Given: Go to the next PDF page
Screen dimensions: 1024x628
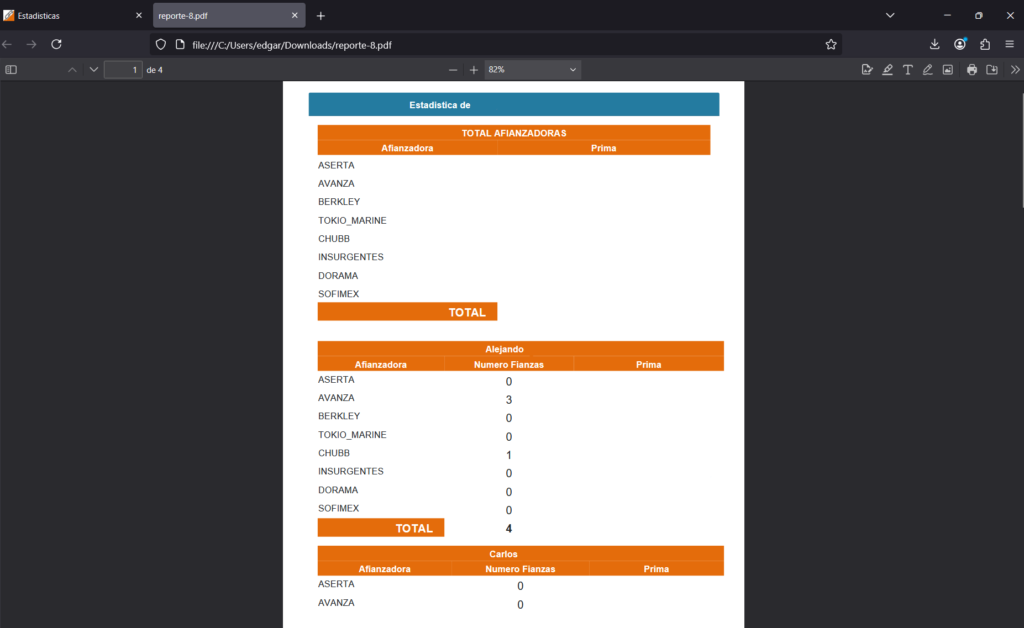Looking at the screenshot, I should coord(94,70).
